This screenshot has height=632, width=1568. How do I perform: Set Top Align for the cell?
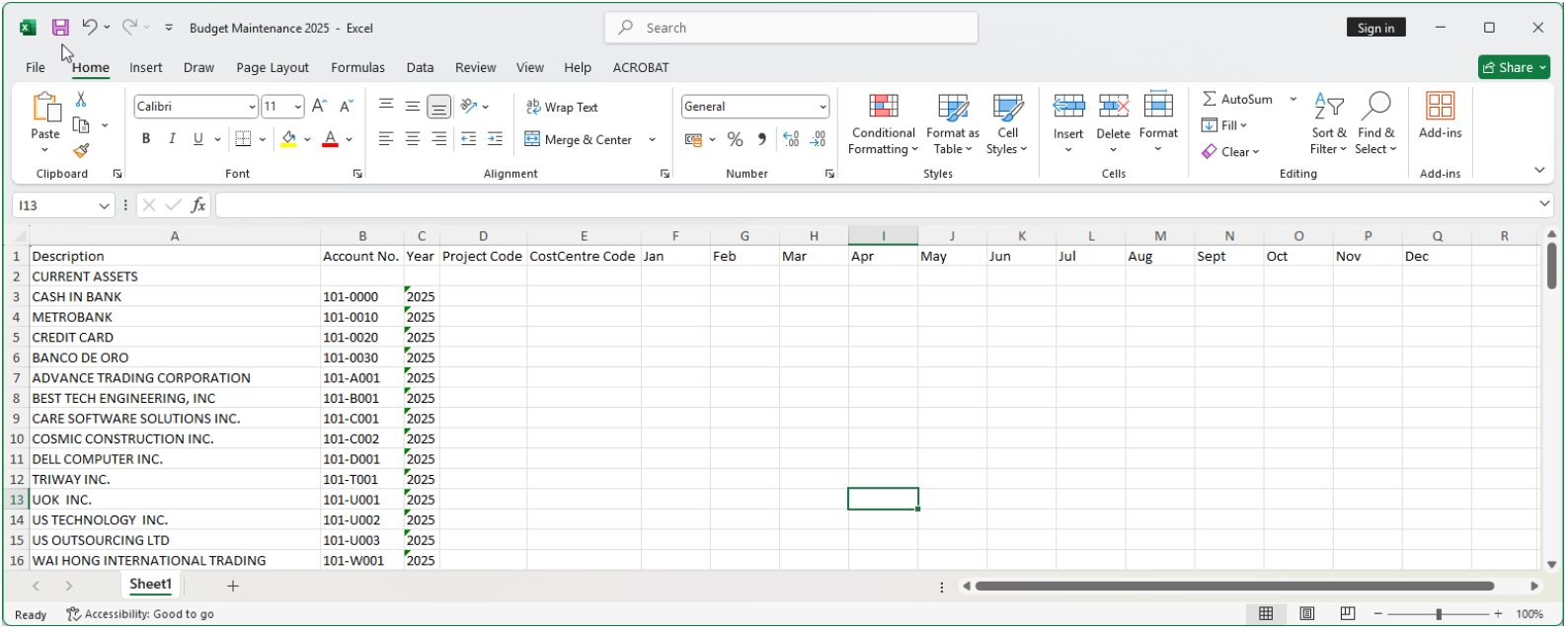(386, 106)
